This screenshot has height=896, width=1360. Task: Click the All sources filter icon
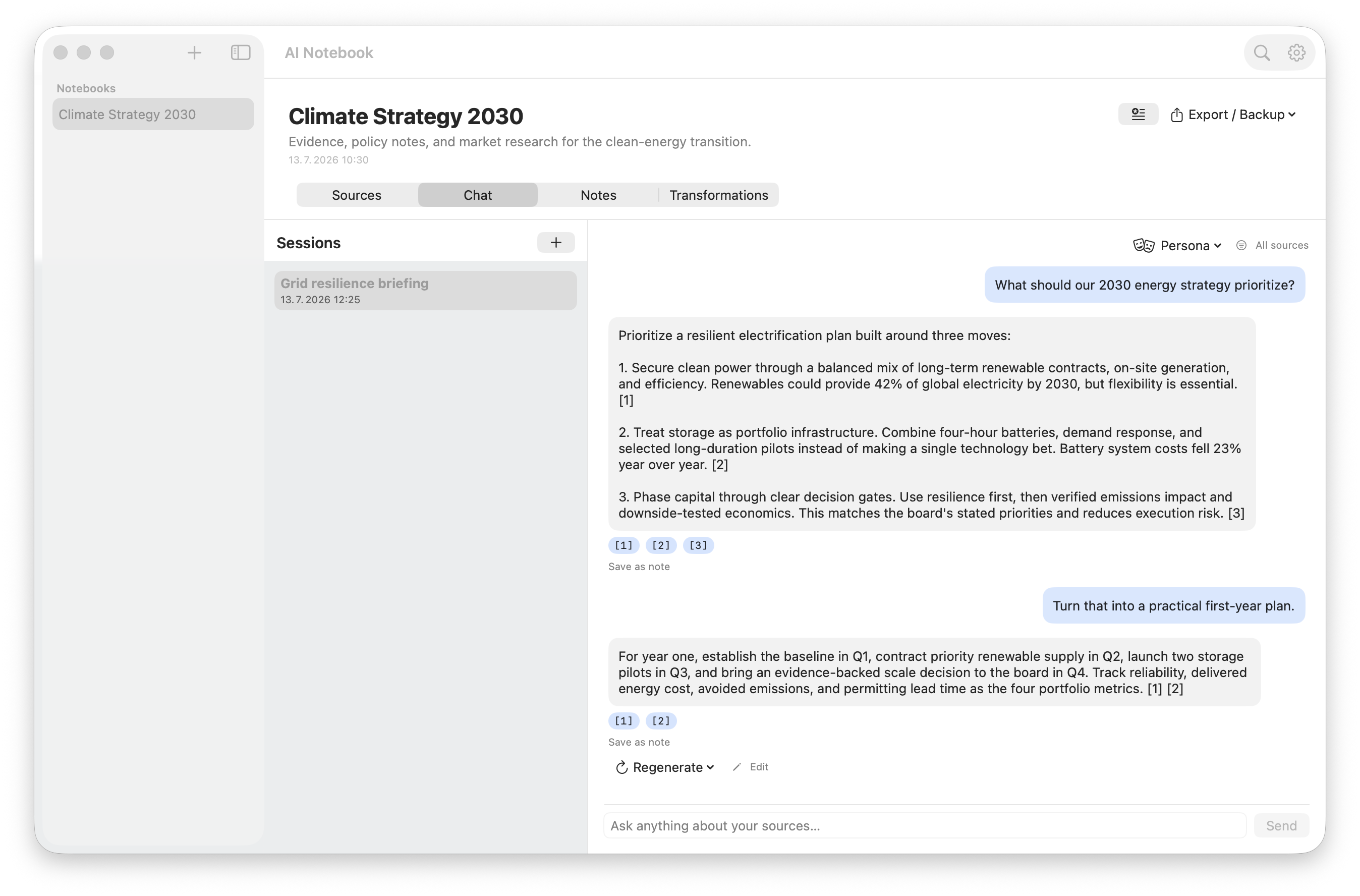click(1241, 245)
